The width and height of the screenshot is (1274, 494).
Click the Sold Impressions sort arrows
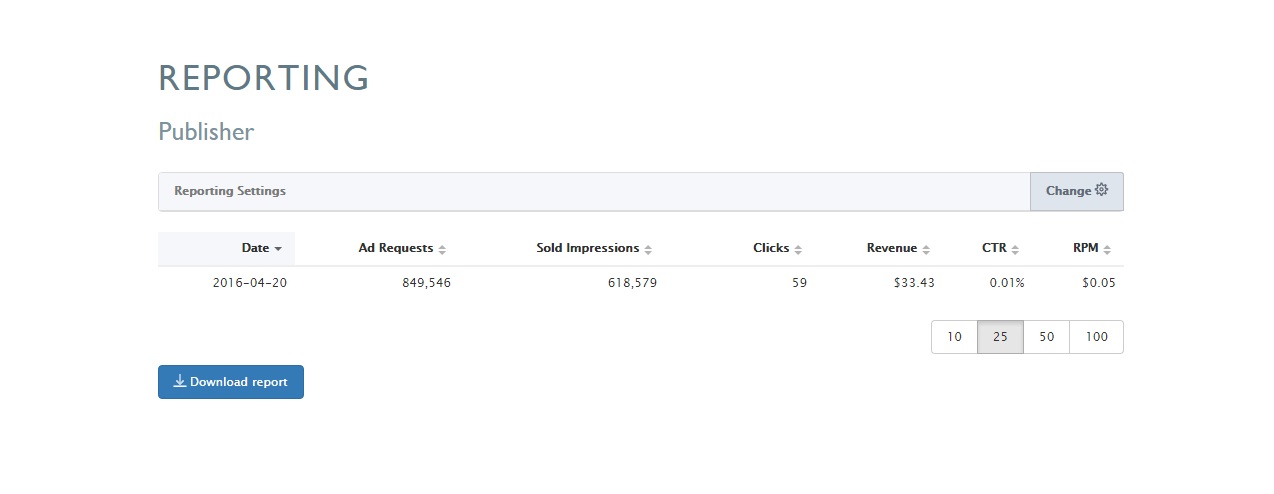648,249
